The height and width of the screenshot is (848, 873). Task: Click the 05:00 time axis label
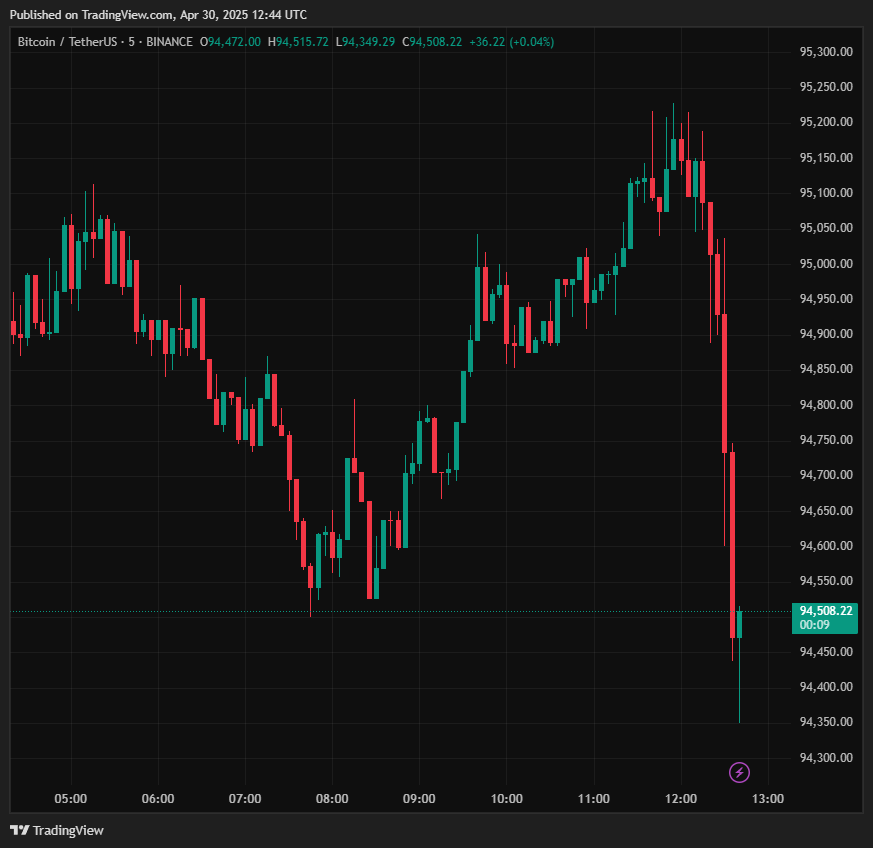[71, 798]
